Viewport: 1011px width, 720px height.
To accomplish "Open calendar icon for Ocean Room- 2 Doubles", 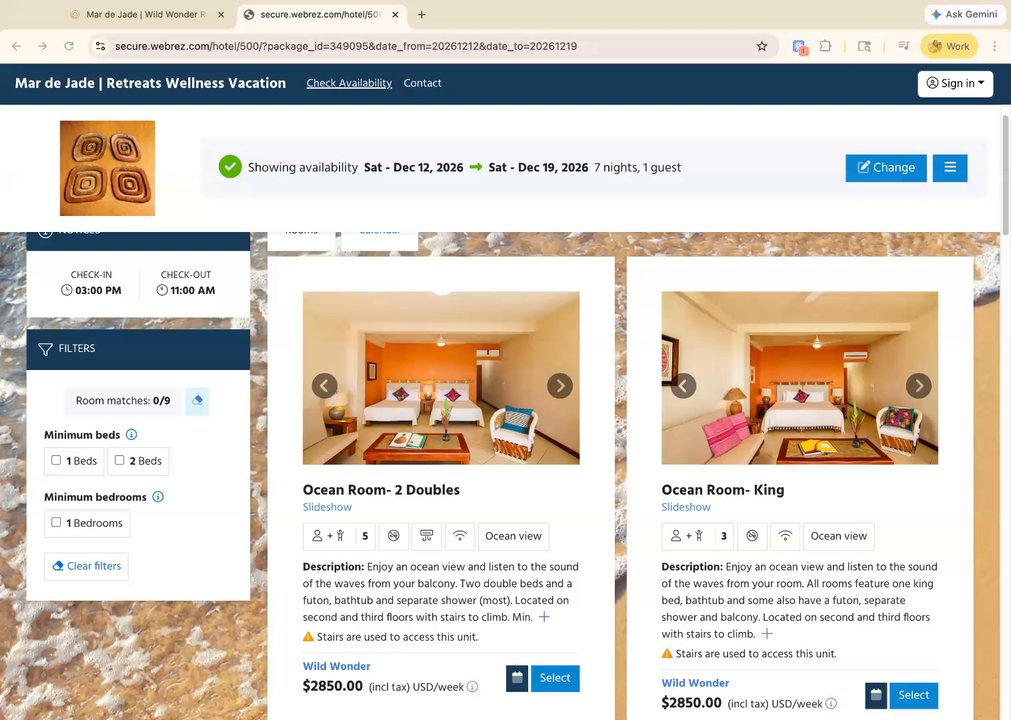I will 517,679.
